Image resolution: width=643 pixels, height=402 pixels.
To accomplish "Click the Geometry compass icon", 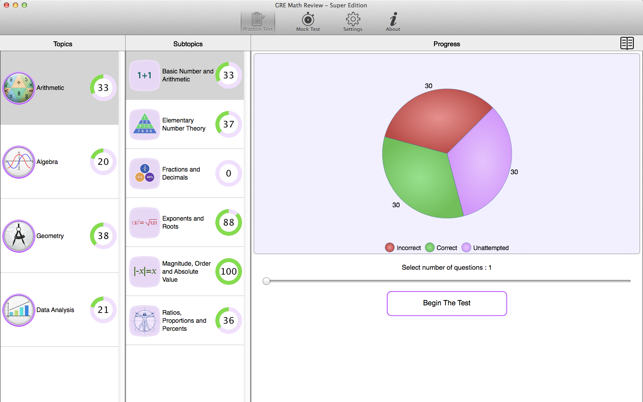I will pos(19,236).
